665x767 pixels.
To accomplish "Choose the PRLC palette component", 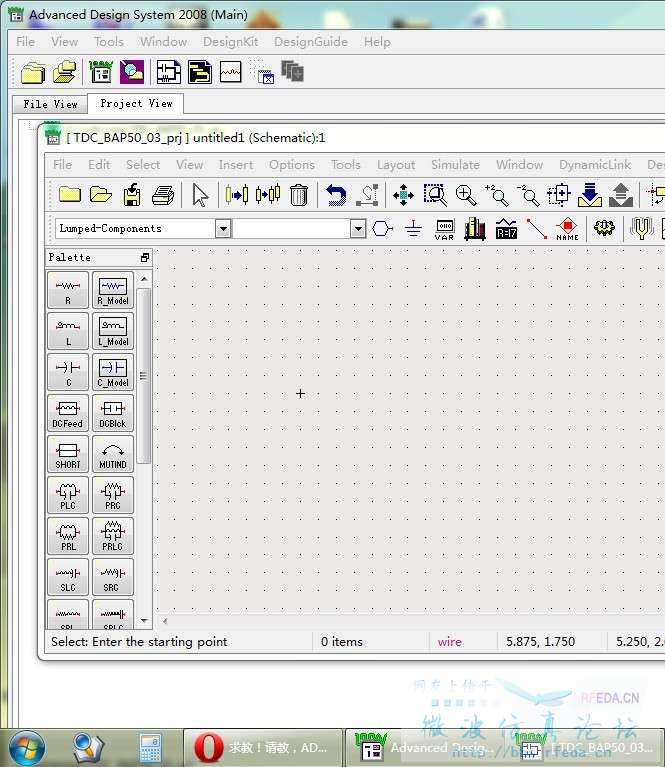I will (x=113, y=537).
